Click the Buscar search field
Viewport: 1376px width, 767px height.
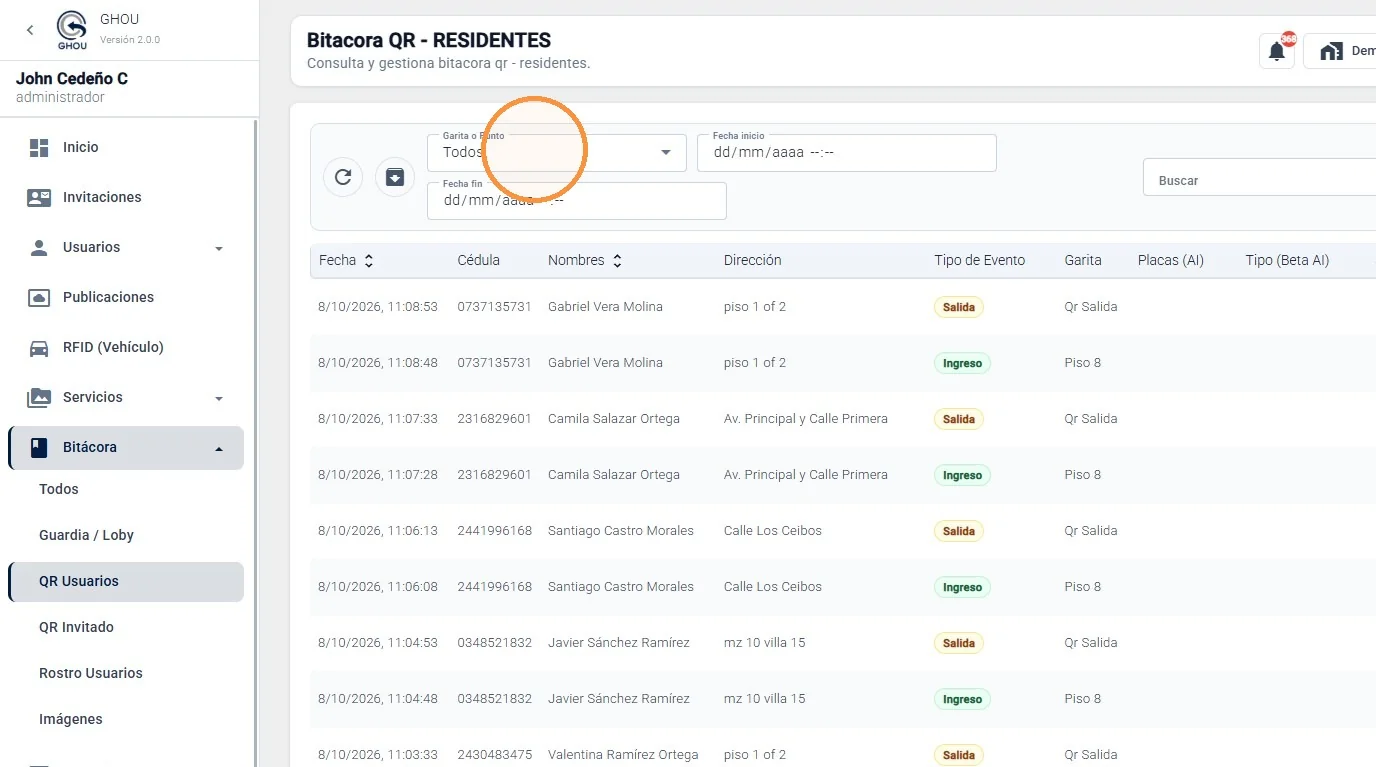[1259, 181]
